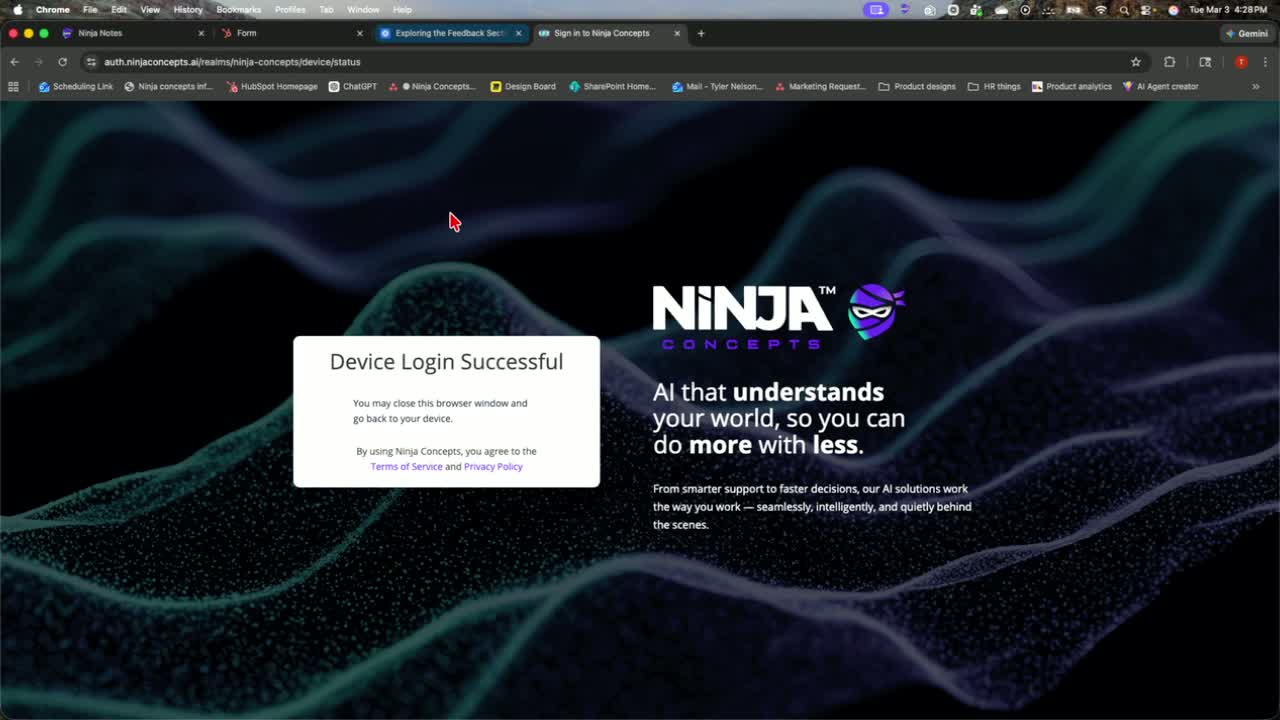Viewport: 1280px width, 720px height.
Task: Open the File menu
Action: coord(90,9)
